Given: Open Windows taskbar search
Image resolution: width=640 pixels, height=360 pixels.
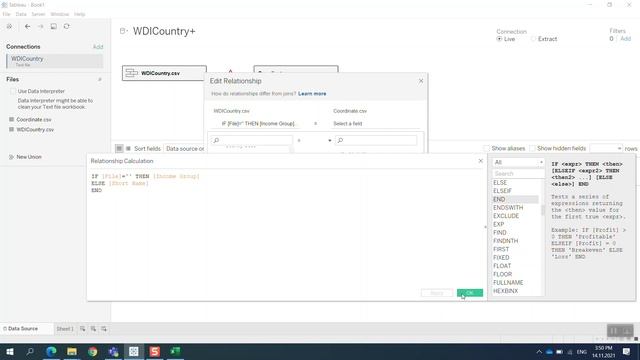Looking at the screenshot, I should pyautogui.click(x=30, y=351).
